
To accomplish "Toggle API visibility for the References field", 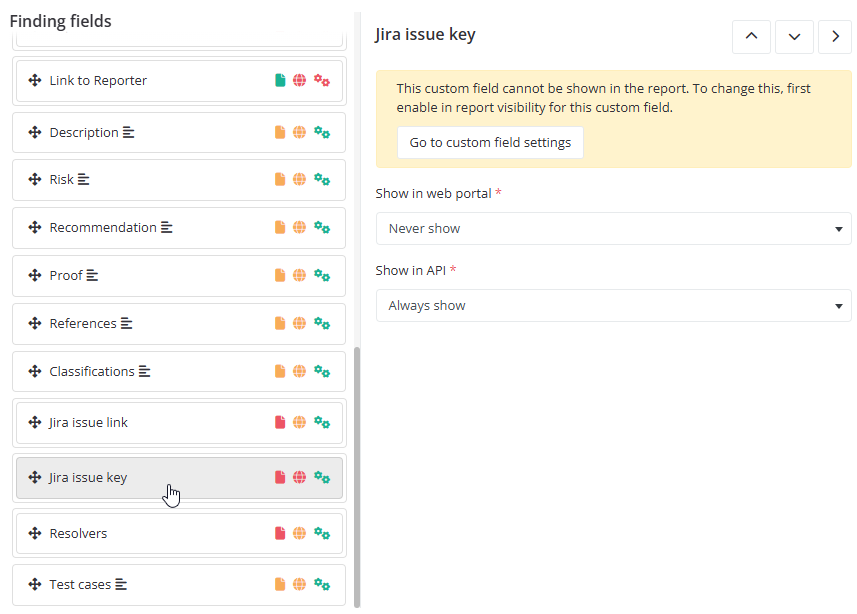I will click(x=322, y=323).
